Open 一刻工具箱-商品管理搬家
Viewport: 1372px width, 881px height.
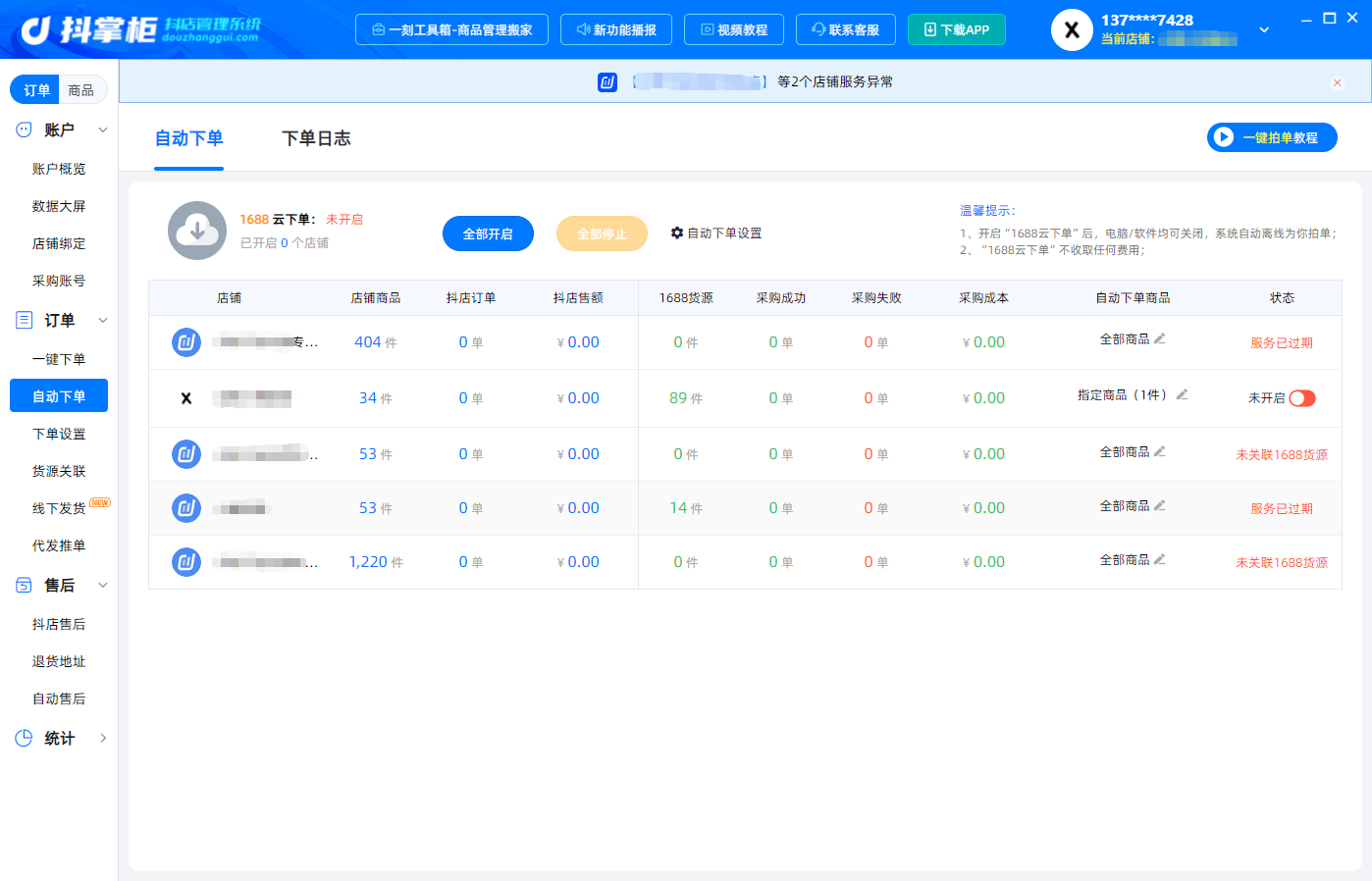(451, 29)
